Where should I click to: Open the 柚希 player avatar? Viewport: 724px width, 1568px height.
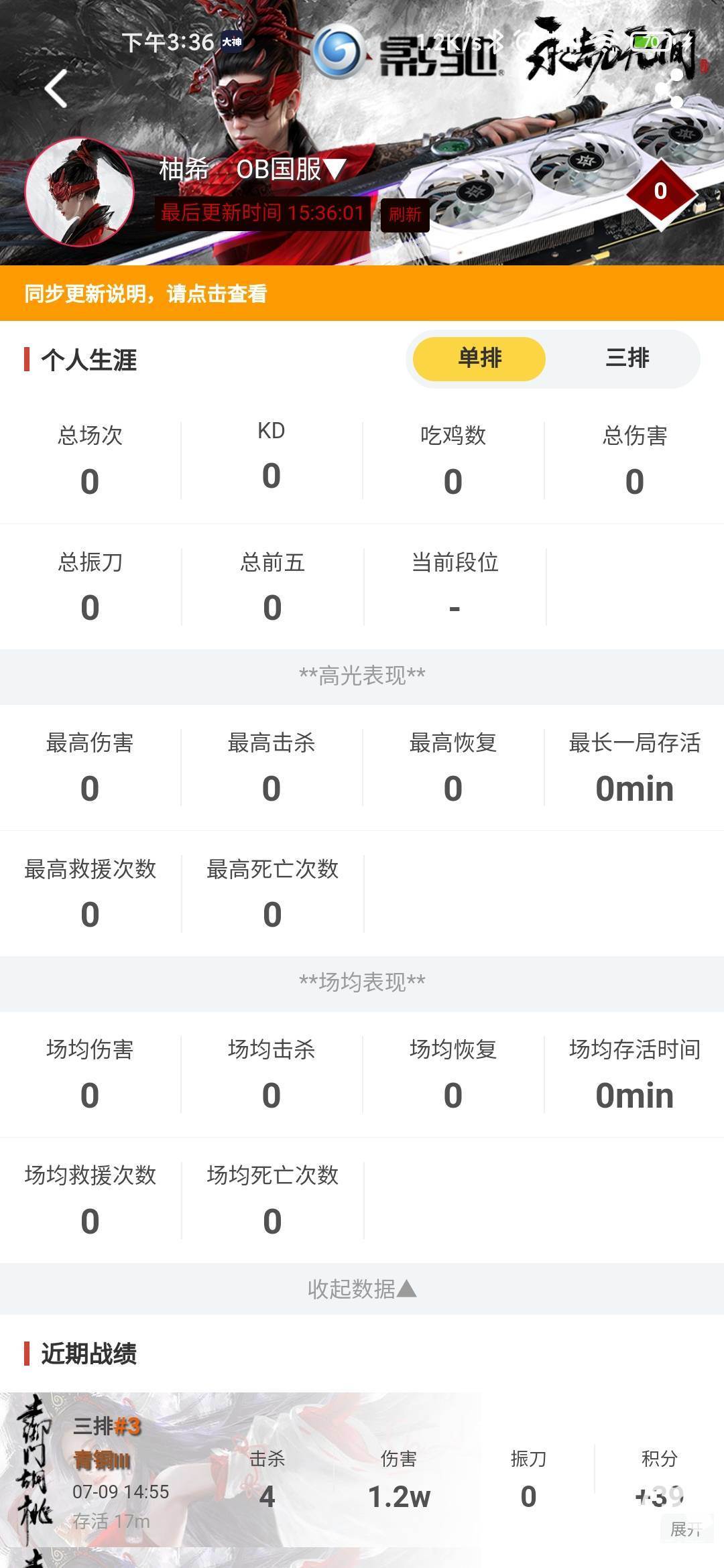tap(79, 192)
